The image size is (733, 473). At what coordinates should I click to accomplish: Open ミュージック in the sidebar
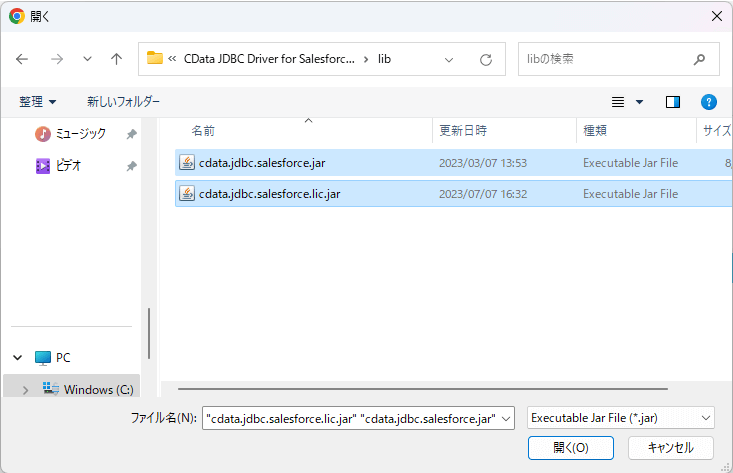pos(70,134)
